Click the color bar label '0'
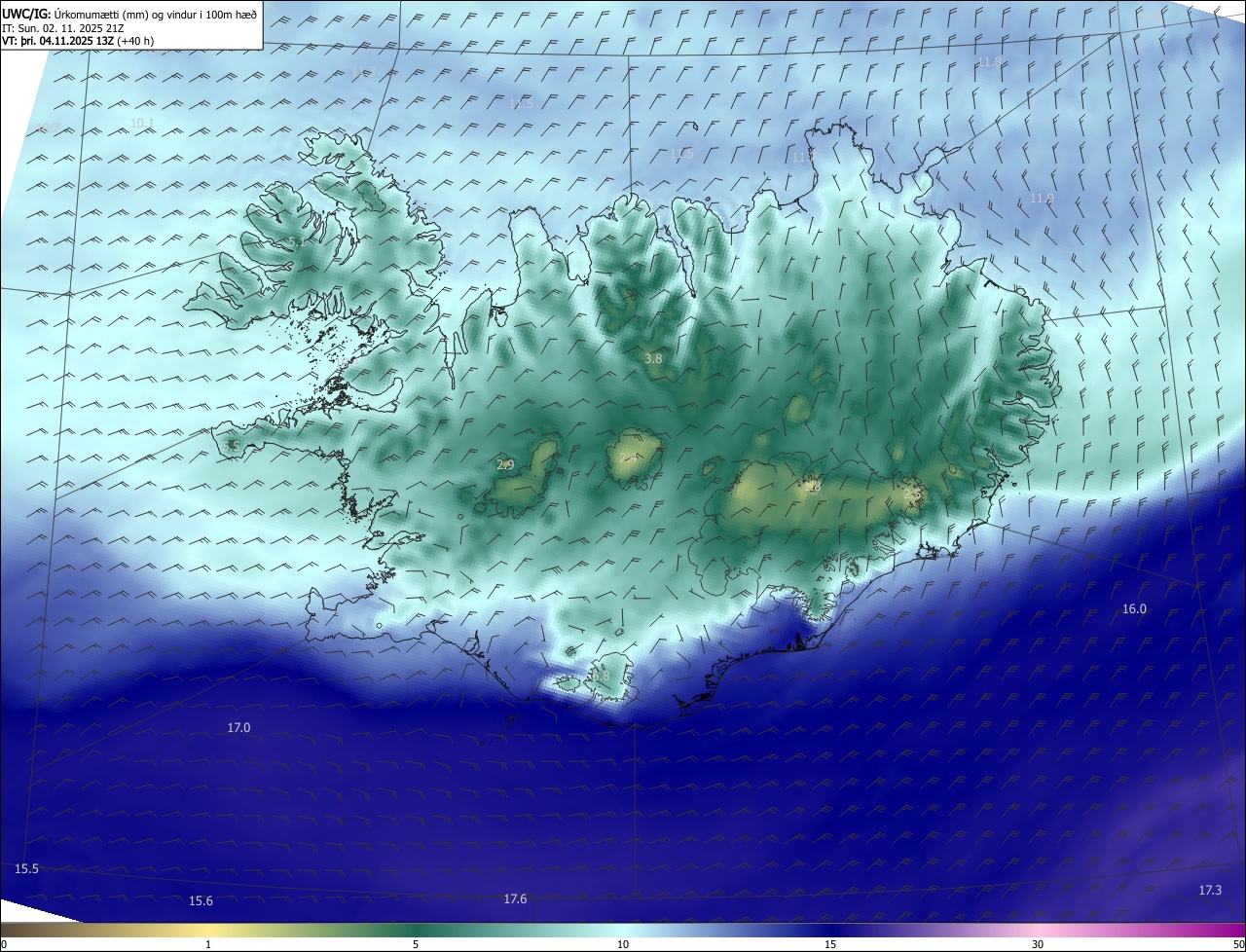 point(4,944)
